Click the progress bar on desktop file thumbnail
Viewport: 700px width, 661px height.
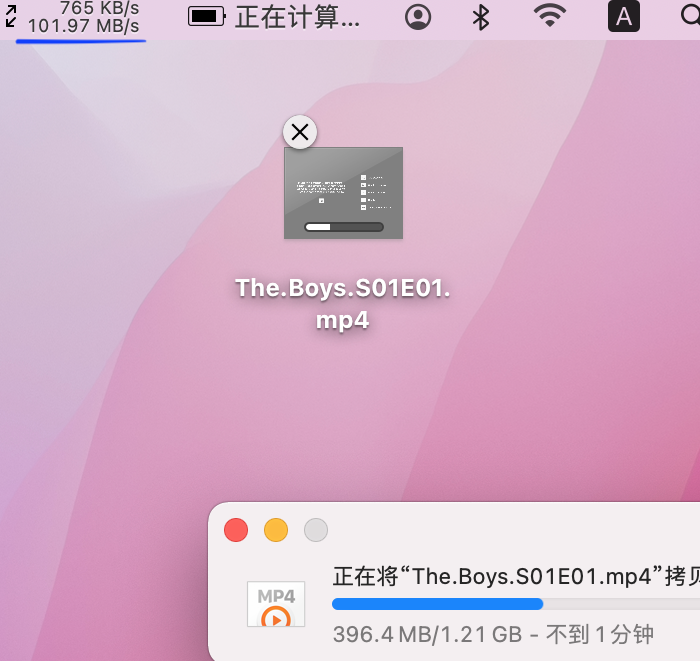pyautogui.click(x=344, y=227)
